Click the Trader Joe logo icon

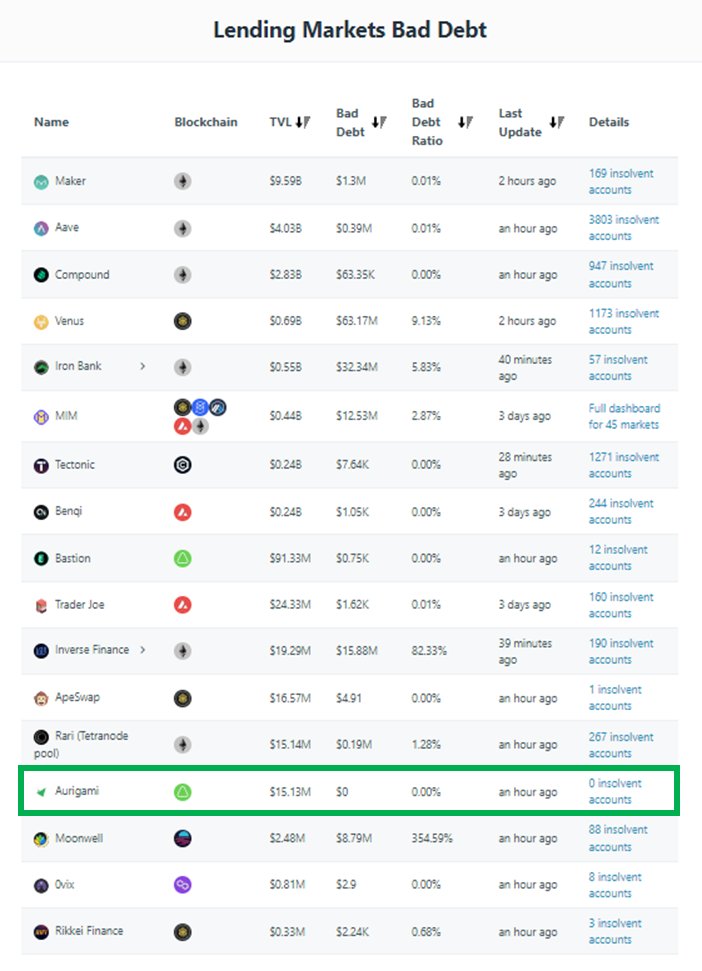click(41, 605)
